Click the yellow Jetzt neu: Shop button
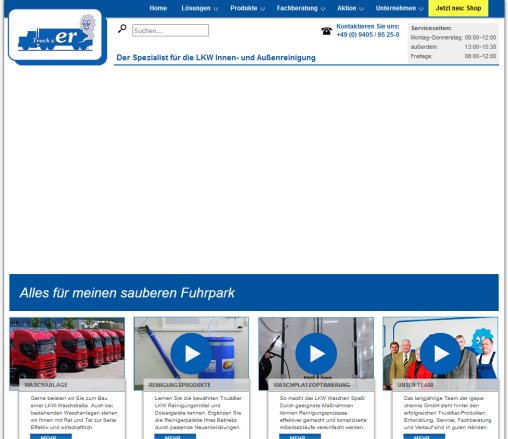508x439 pixels. point(458,8)
